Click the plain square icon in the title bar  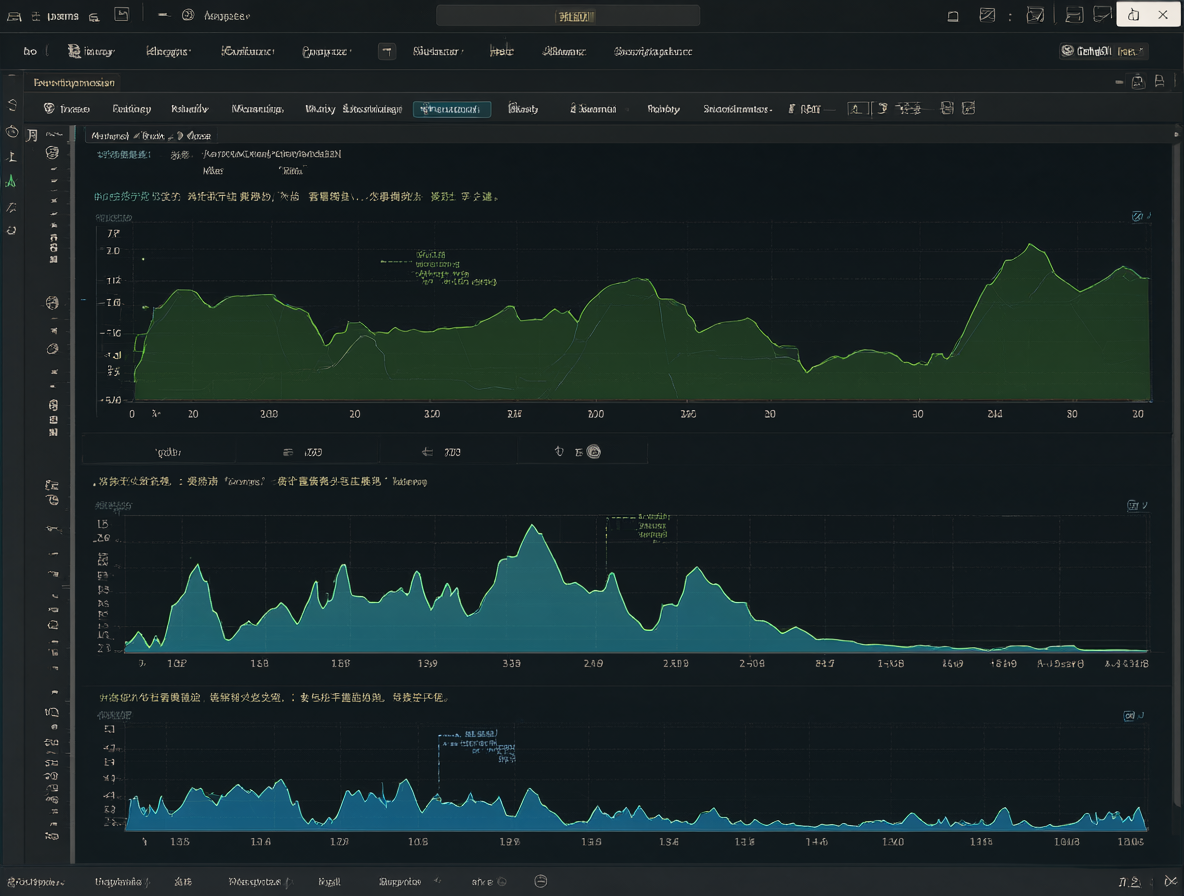[953, 16]
